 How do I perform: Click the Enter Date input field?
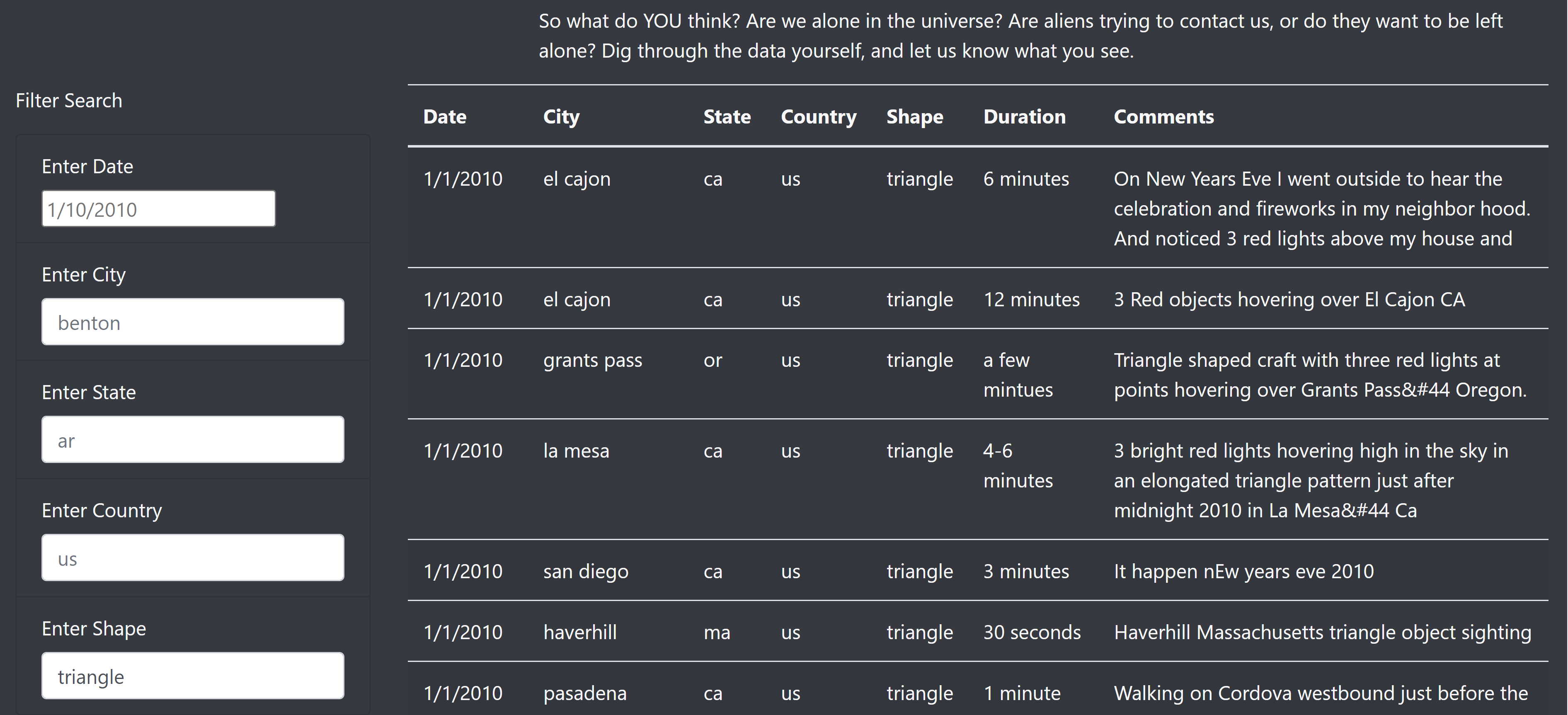[x=158, y=209]
